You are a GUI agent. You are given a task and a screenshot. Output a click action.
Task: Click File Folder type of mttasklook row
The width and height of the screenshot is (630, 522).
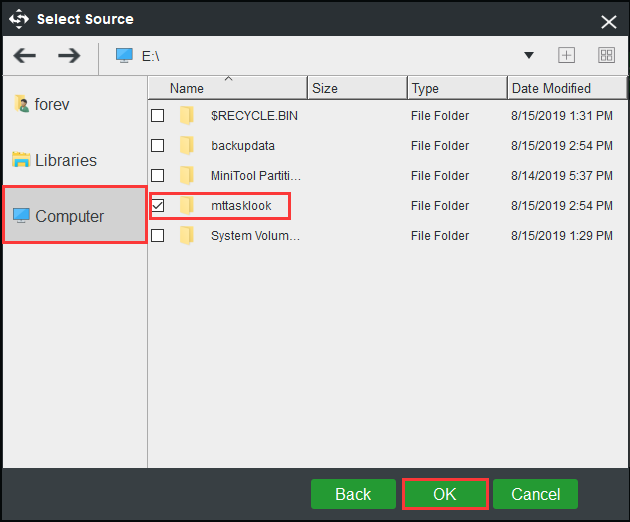(x=440, y=206)
